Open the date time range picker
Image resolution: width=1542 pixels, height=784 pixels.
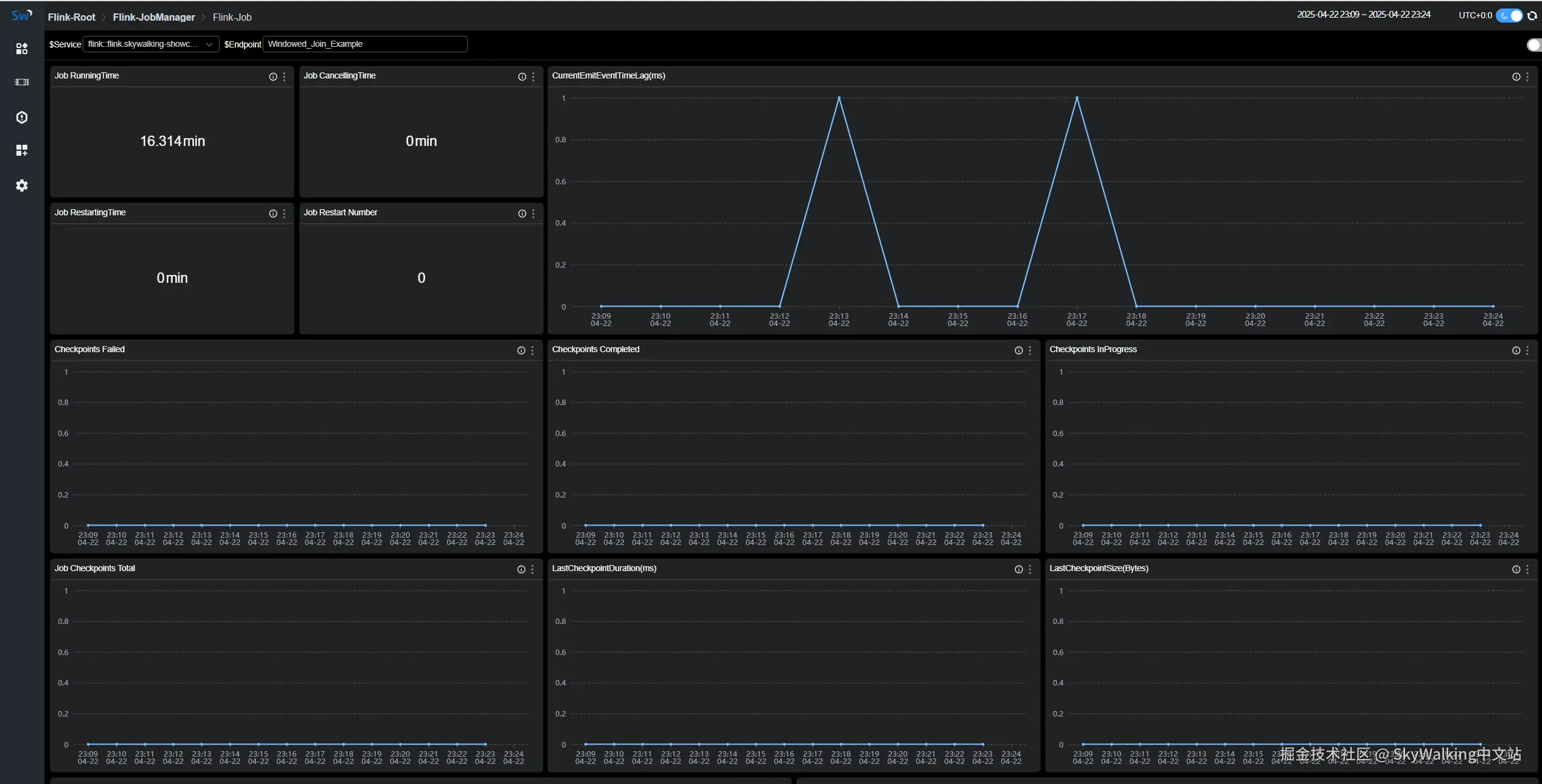click(x=1363, y=15)
